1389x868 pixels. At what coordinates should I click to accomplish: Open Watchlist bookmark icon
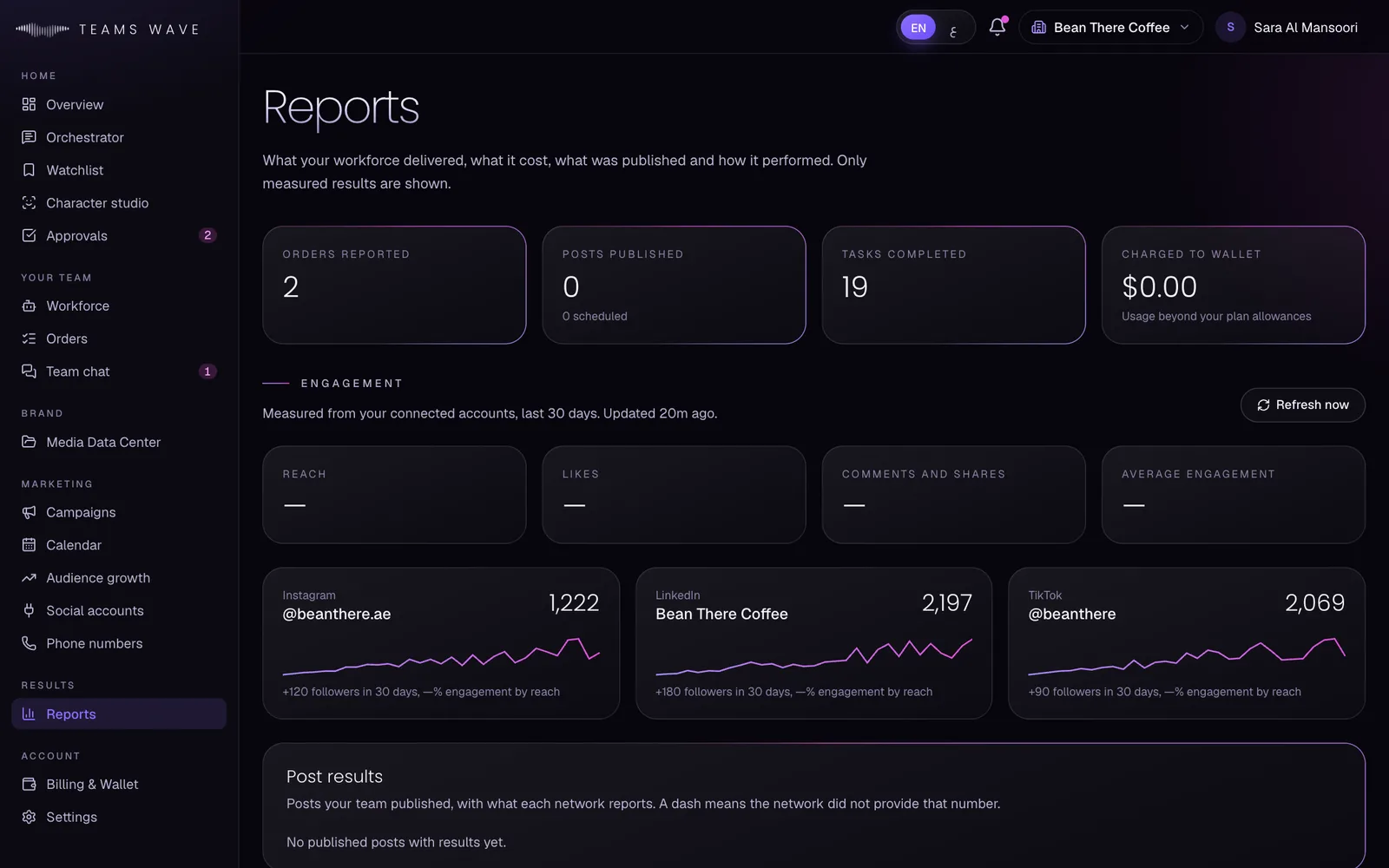point(29,170)
